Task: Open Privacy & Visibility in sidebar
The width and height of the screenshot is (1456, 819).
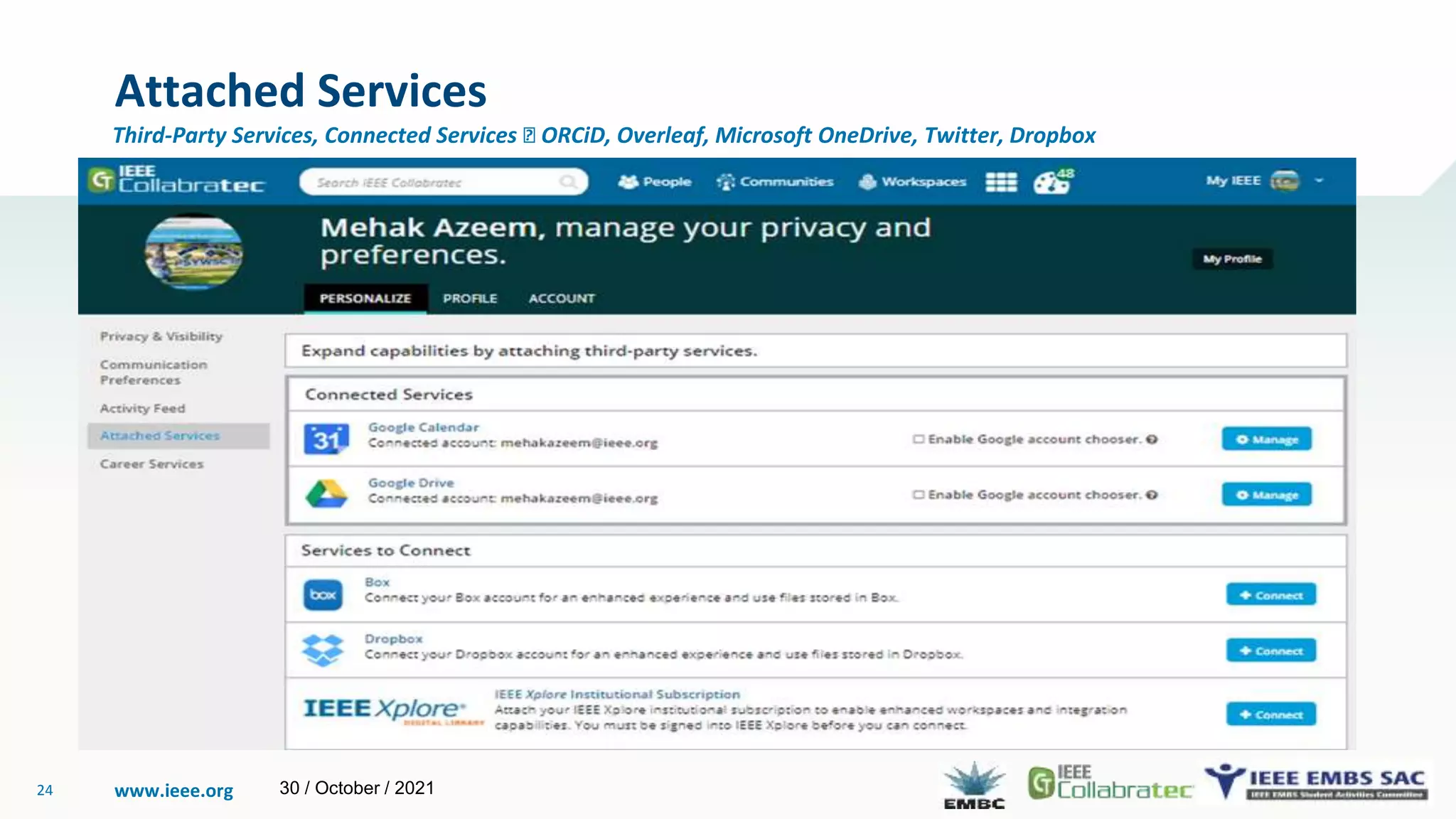Action: [x=161, y=336]
